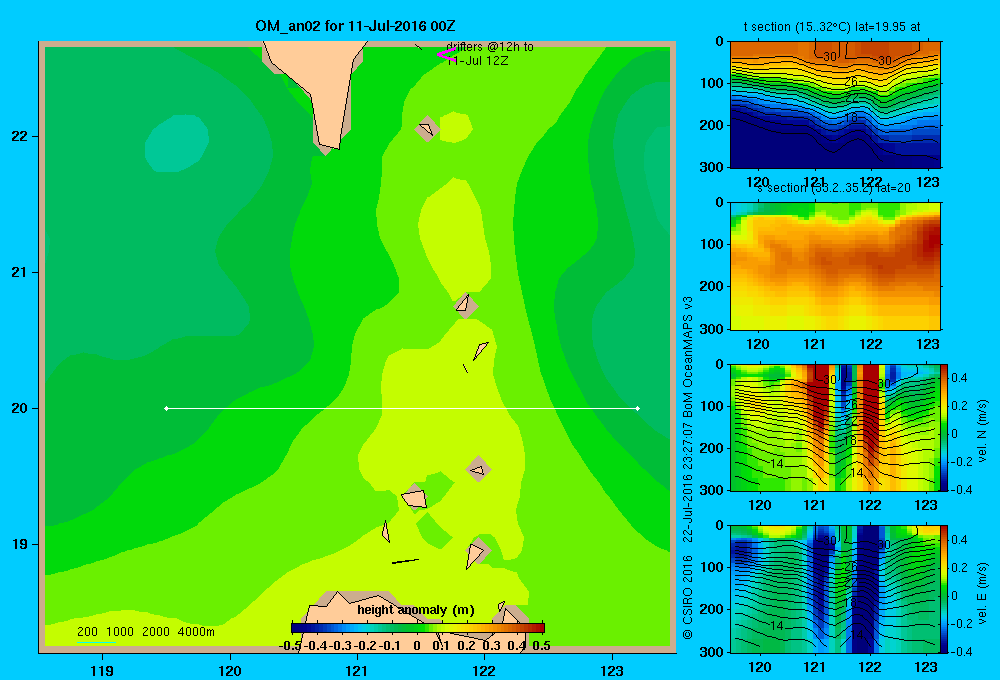Click the "vel. N (m/s)" axis label
The image size is (1000, 680).
[x=983, y=431]
